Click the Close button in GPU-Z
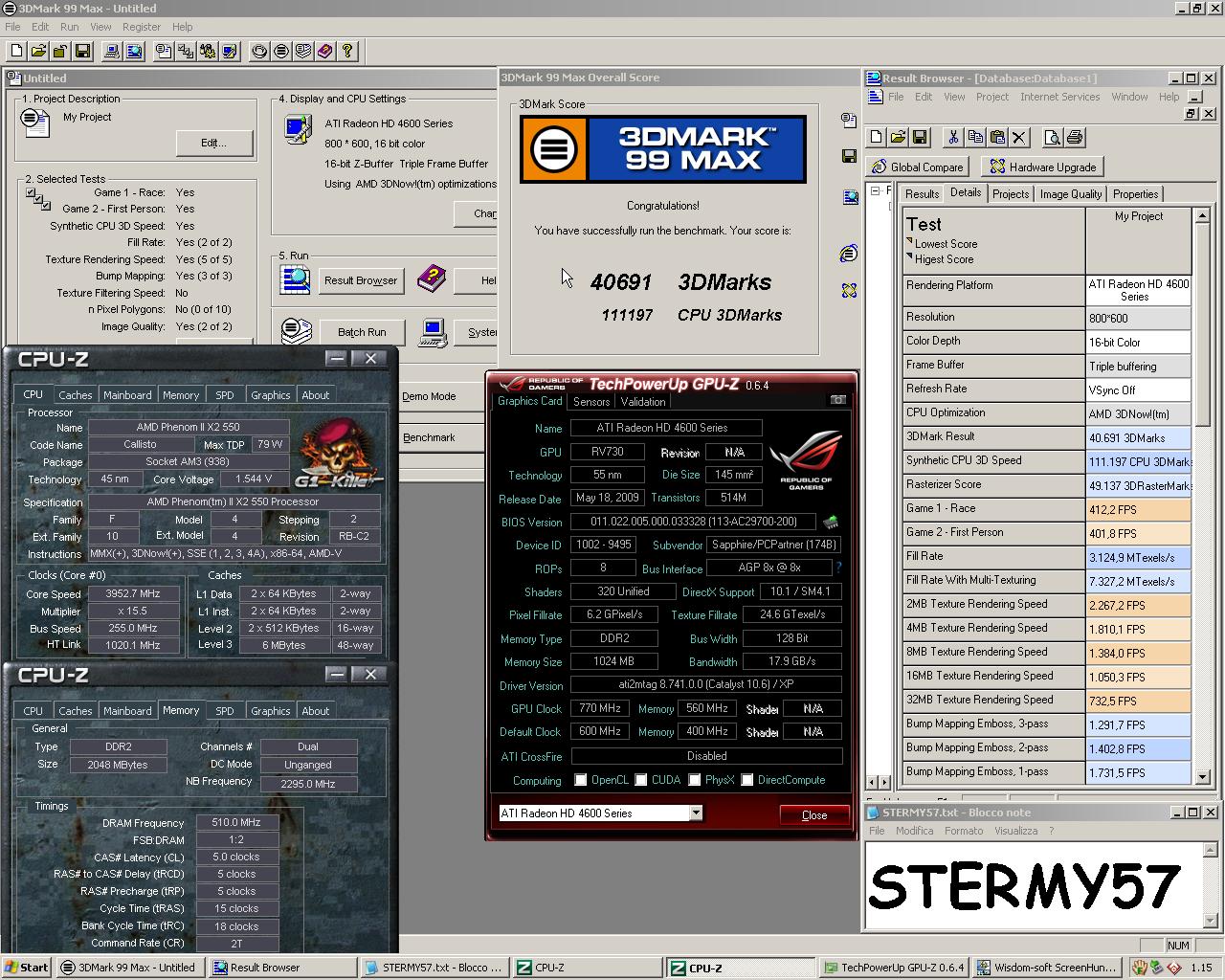The height and width of the screenshot is (980, 1225). pyautogui.click(x=814, y=814)
